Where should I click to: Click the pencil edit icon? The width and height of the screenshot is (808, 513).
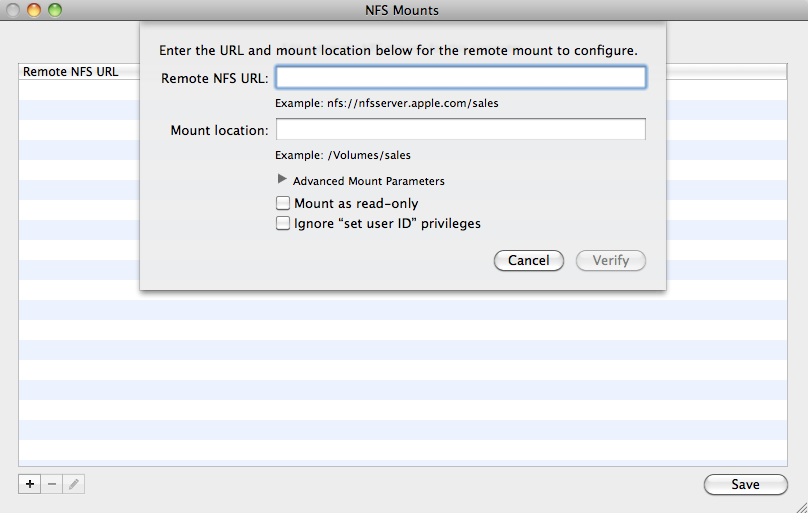coord(74,484)
